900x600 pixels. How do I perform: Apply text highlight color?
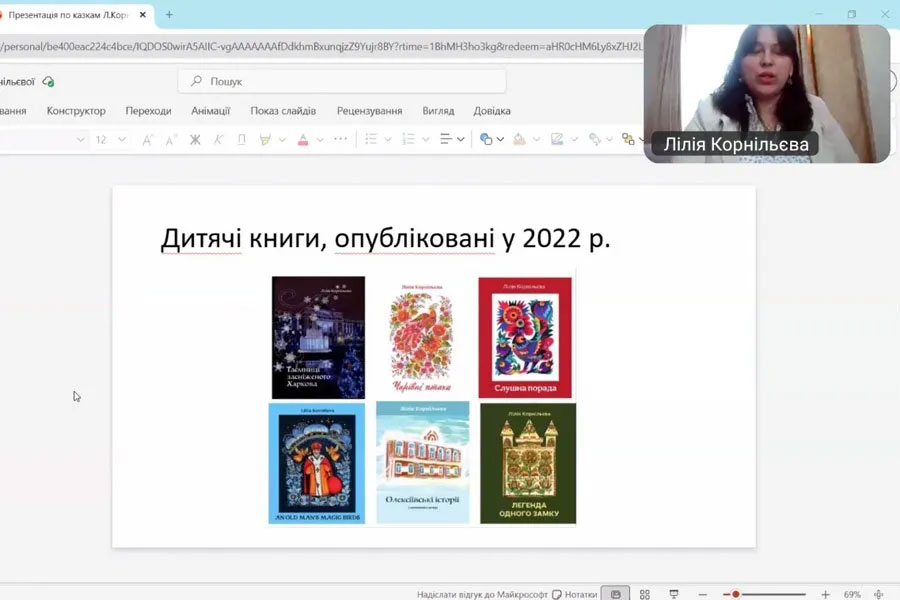click(x=265, y=140)
